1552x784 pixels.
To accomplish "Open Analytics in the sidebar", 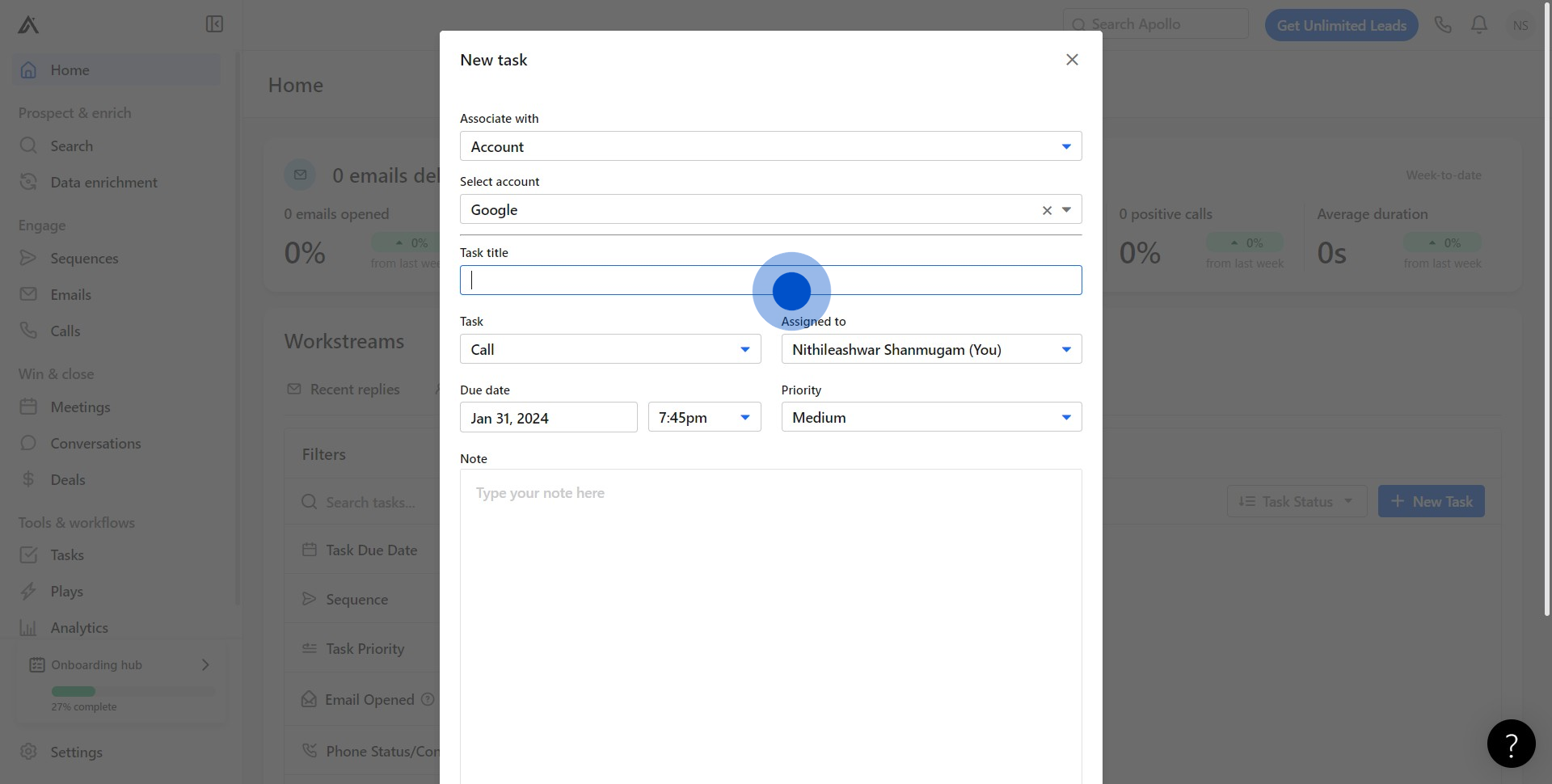I will (79, 628).
